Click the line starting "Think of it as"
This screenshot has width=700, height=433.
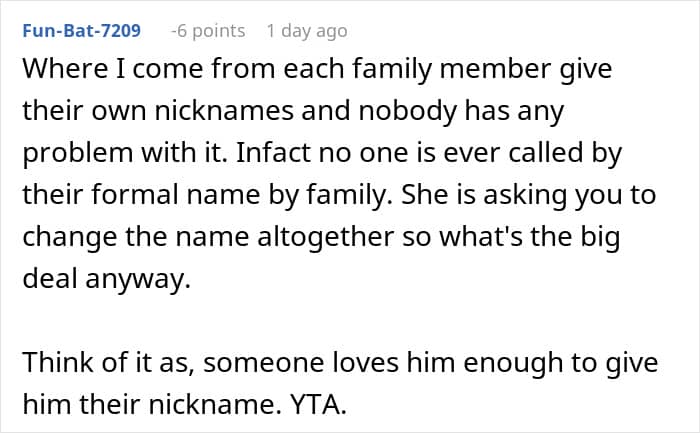click(x=340, y=364)
